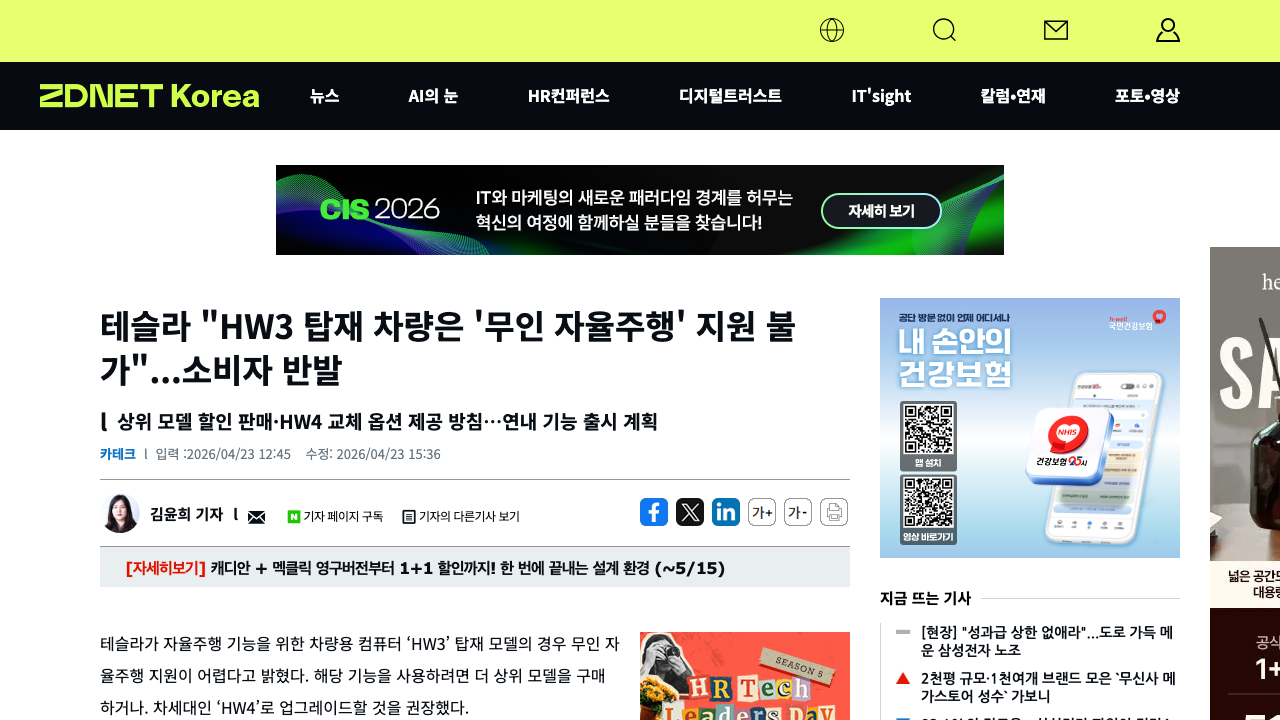This screenshot has height=720, width=1280.
Task: Open the newsletter envelope icon
Action: pos(1056,30)
